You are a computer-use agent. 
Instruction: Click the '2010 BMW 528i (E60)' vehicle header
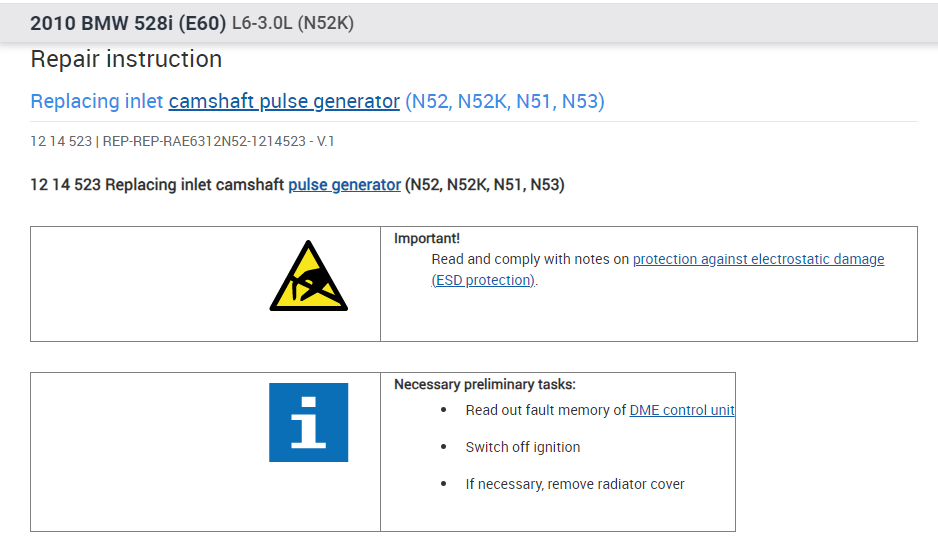[128, 23]
